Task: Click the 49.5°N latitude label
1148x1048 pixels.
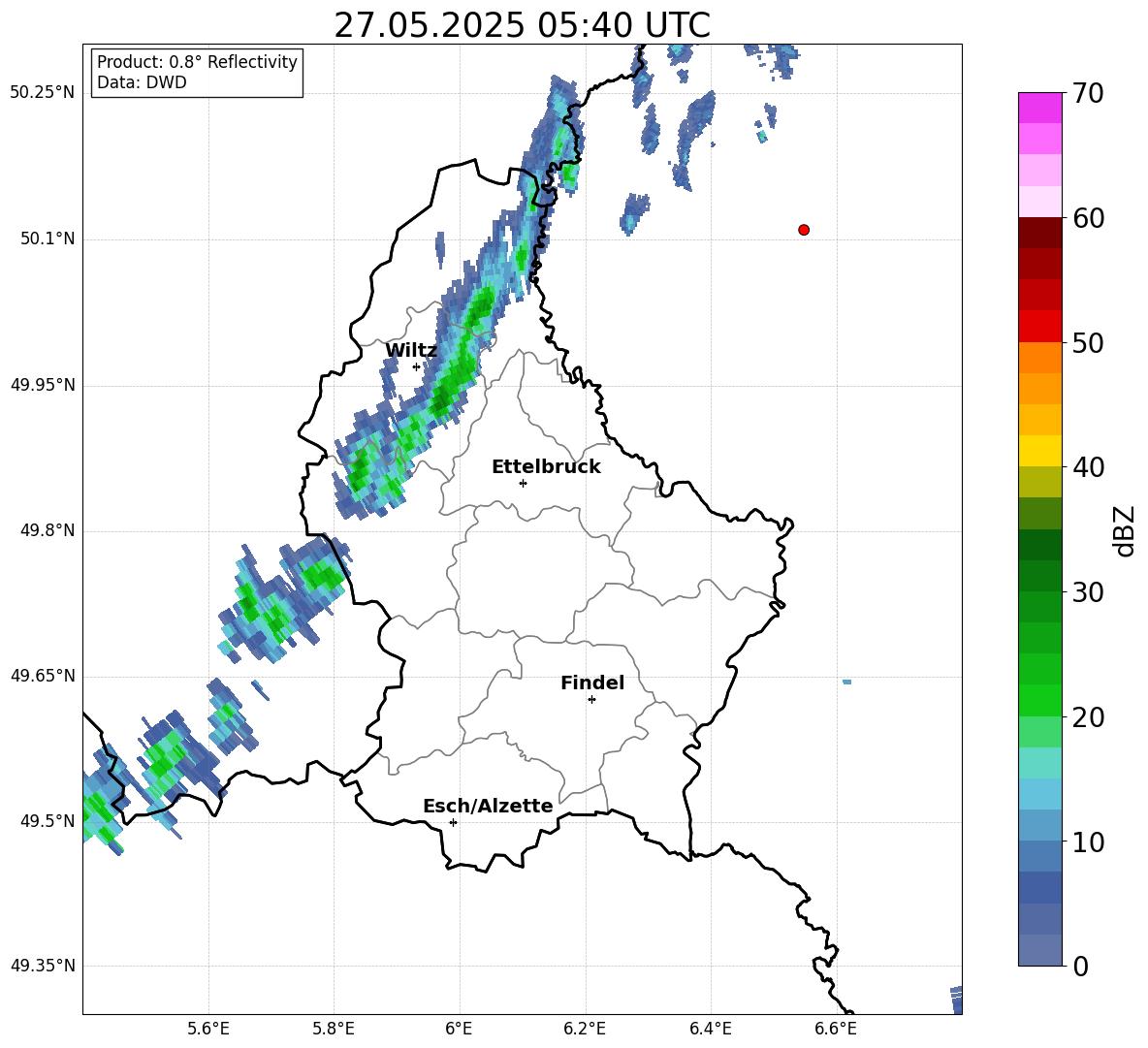Action: 48,821
